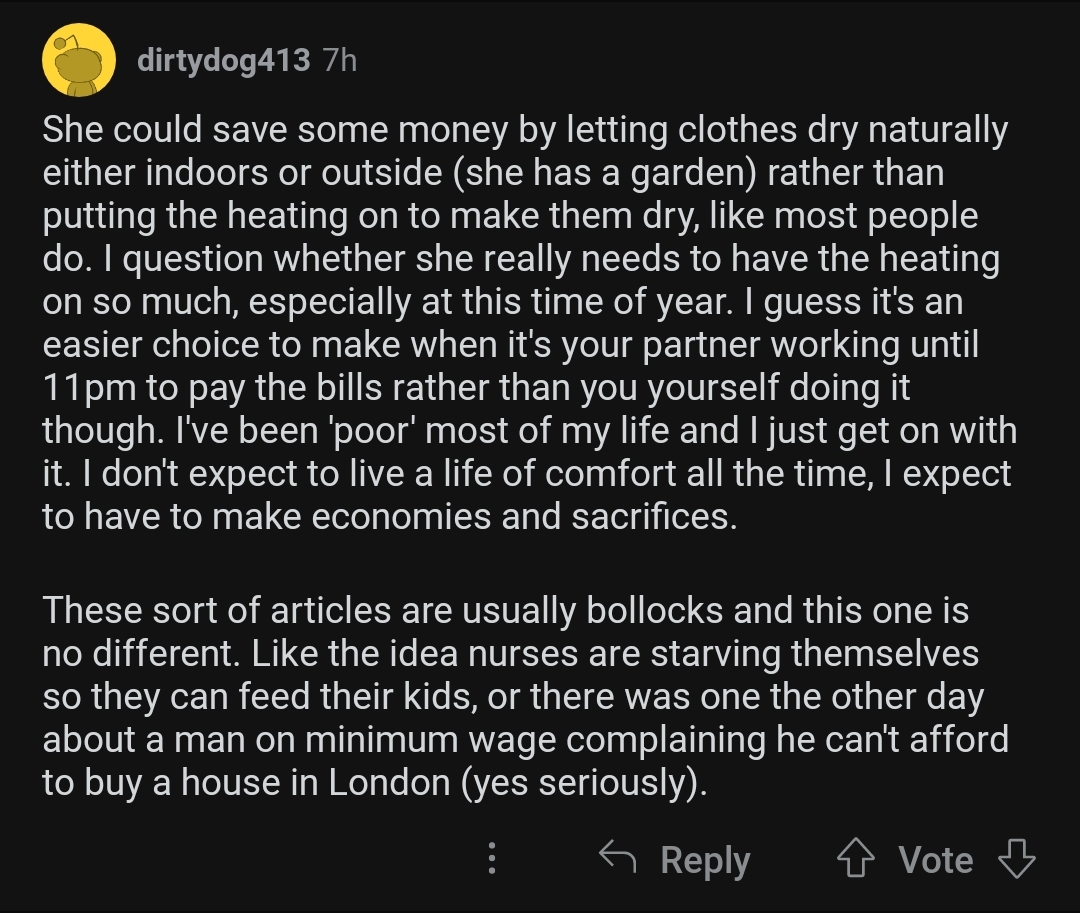The width and height of the screenshot is (1080, 913).
Task: Downvote the comment with the down arrow
Action: [1017, 858]
